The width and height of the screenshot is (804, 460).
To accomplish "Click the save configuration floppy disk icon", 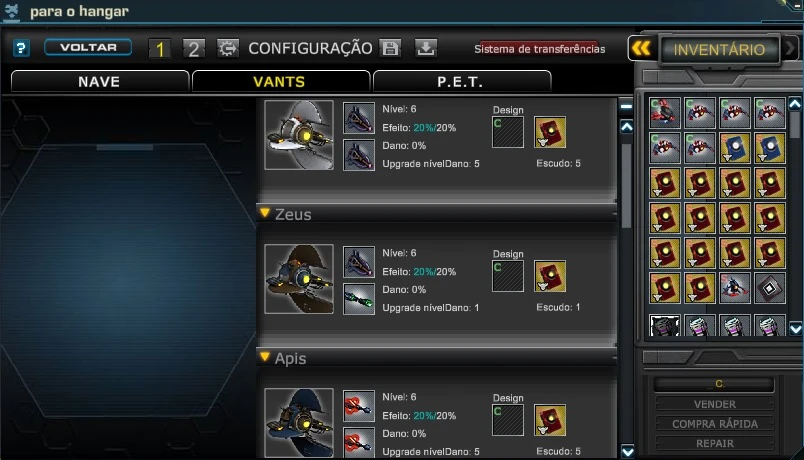I will [390, 48].
